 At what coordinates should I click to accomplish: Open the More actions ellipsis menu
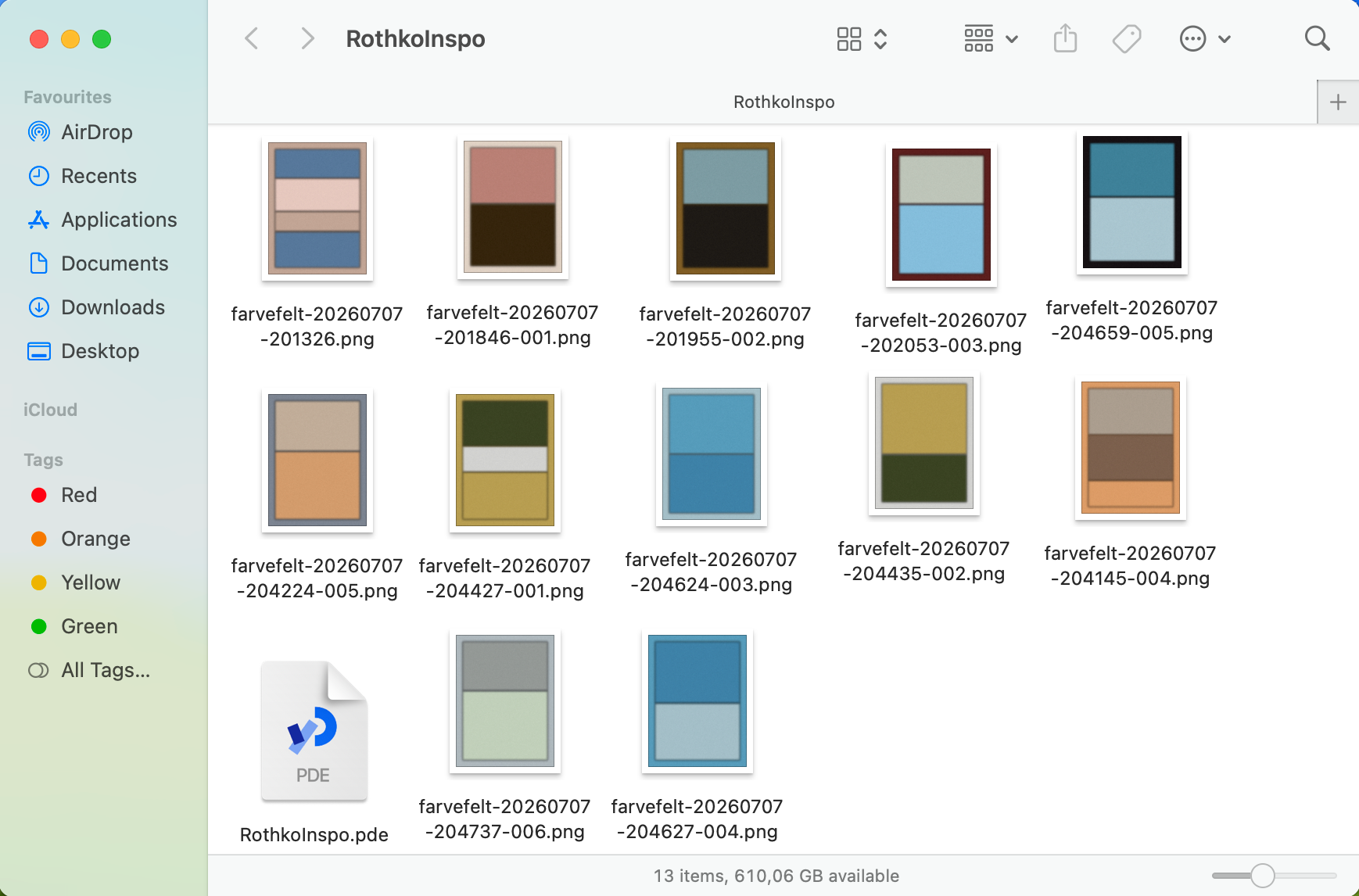tap(1205, 39)
